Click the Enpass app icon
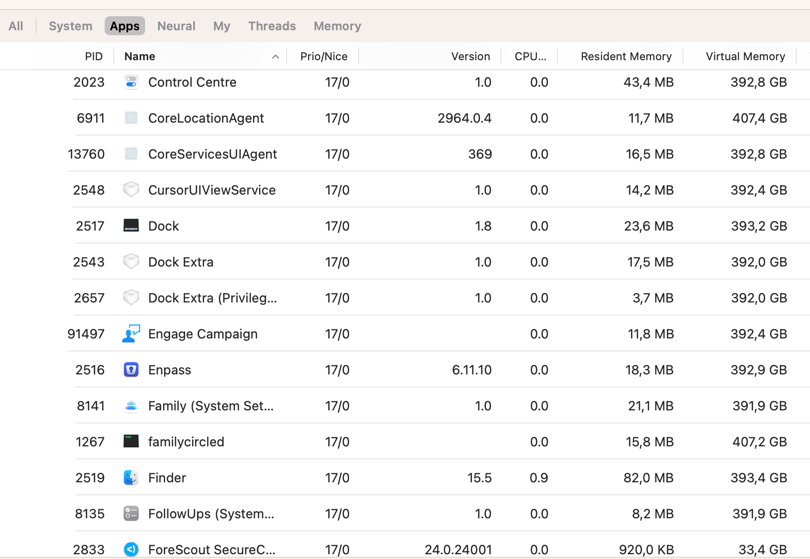The image size is (810, 559). (x=131, y=370)
